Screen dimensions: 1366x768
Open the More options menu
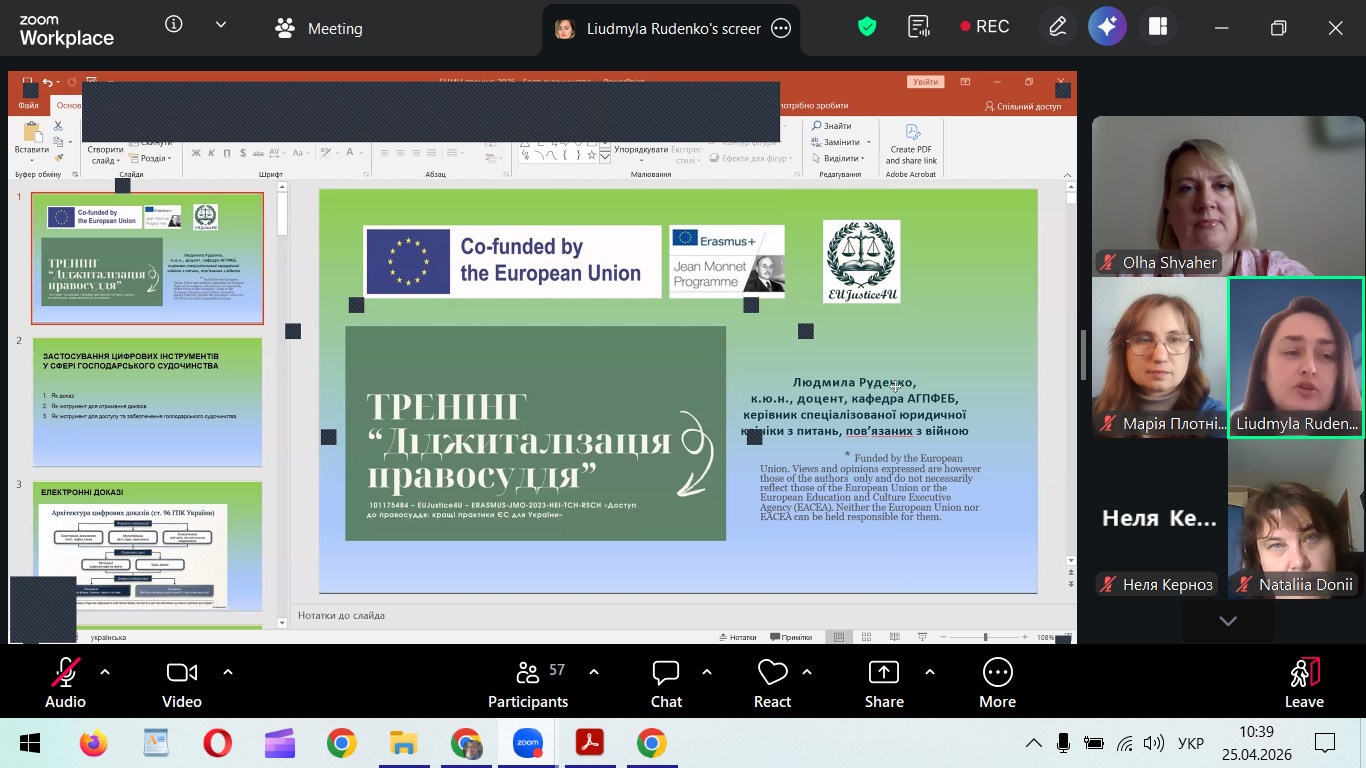pyautogui.click(x=997, y=683)
